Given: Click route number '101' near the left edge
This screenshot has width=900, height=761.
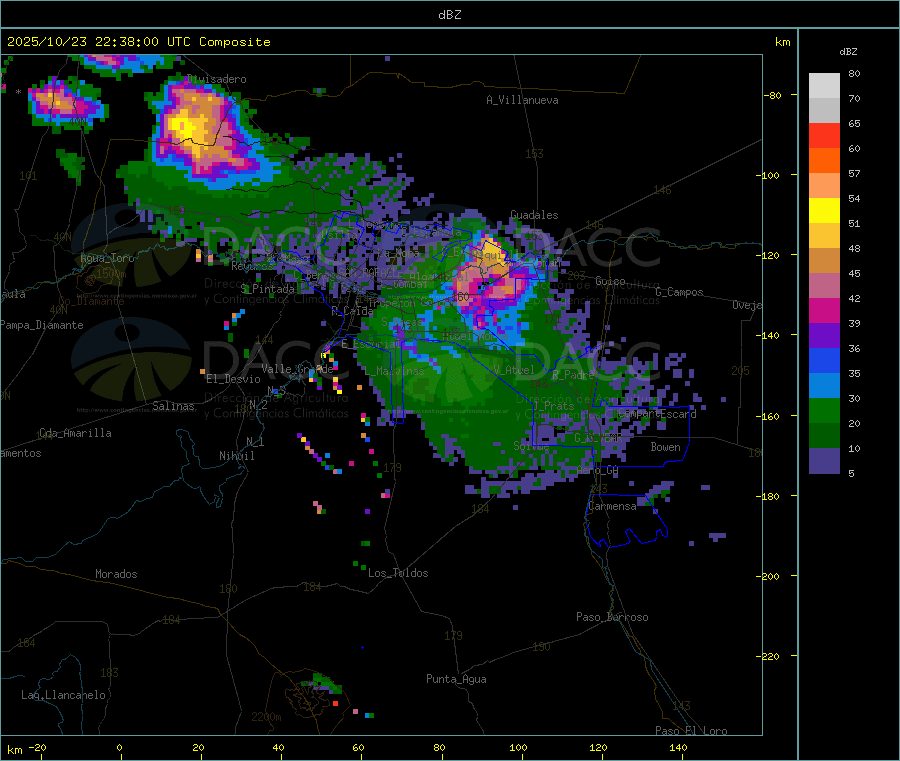Looking at the screenshot, I should [28, 175].
